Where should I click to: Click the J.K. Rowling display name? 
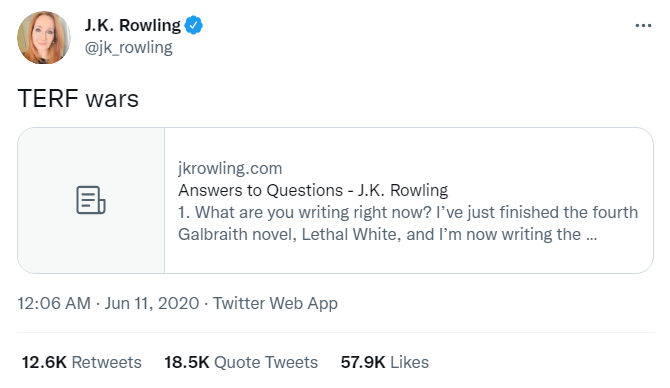tap(133, 25)
